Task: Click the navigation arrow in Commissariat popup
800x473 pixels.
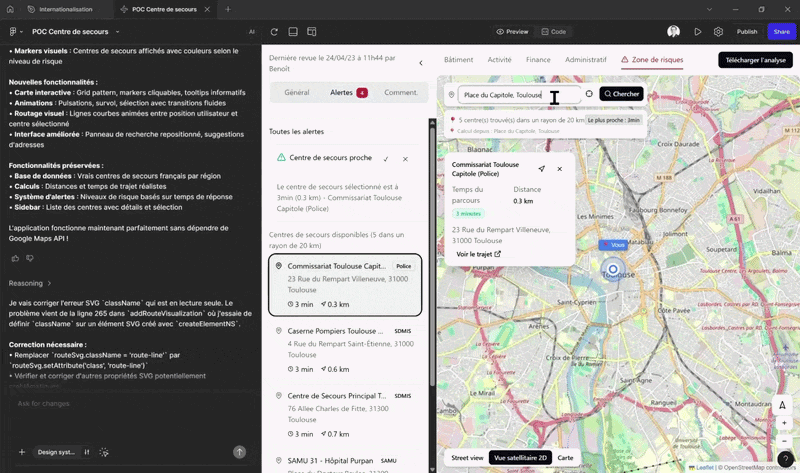Action: (541, 169)
